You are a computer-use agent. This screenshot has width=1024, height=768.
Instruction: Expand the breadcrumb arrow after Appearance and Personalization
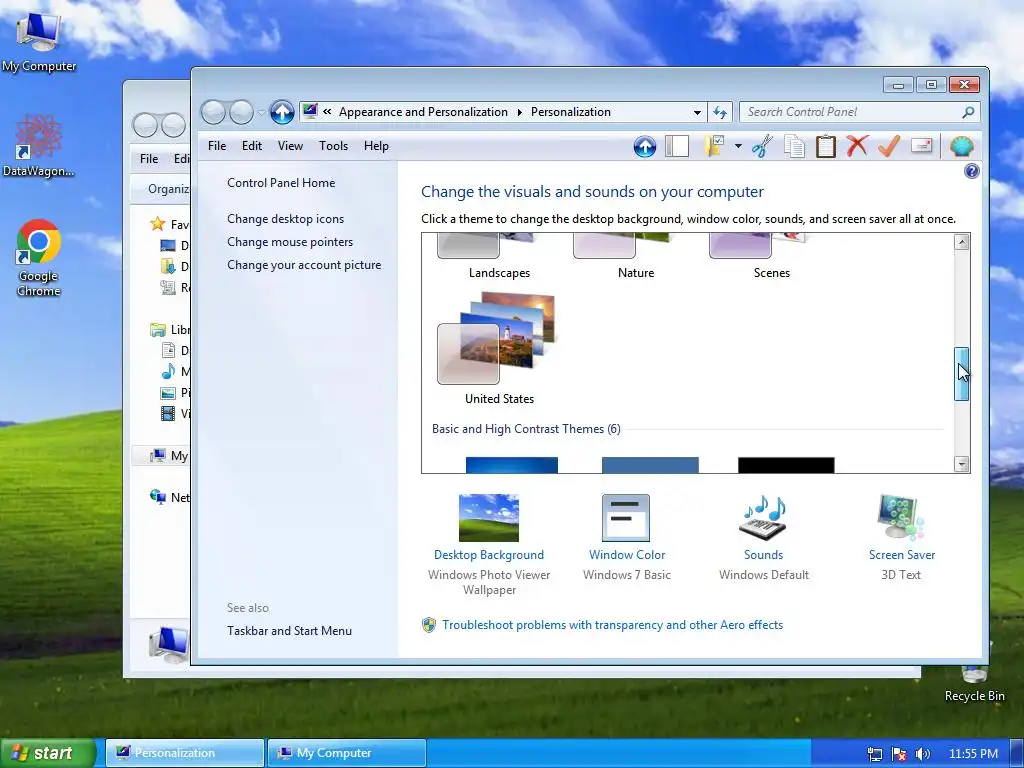point(520,112)
